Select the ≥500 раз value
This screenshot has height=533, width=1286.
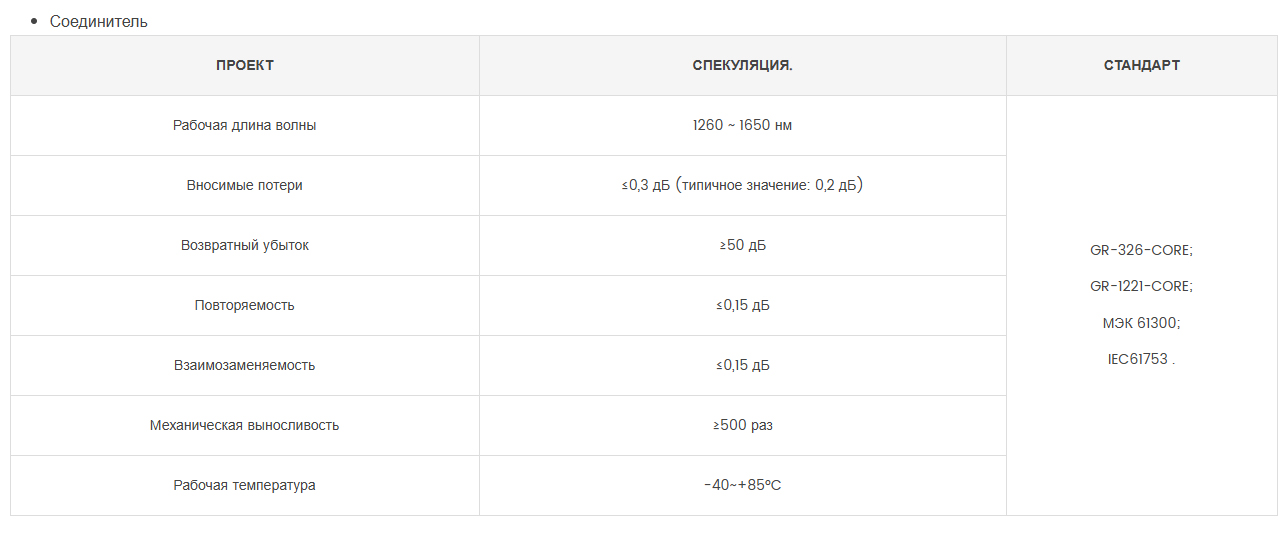click(x=742, y=425)
